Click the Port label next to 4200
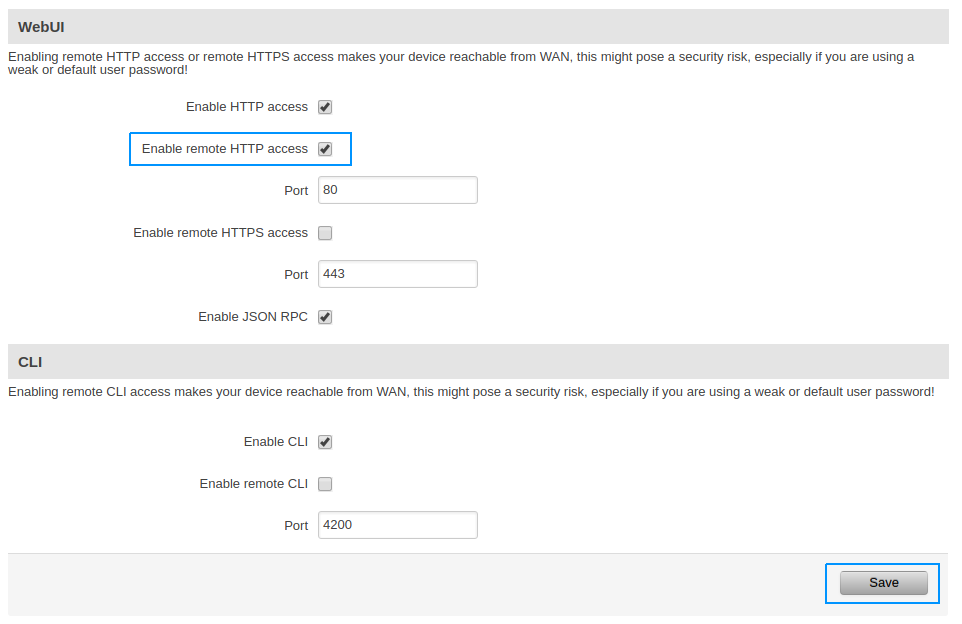 [296, 526]
